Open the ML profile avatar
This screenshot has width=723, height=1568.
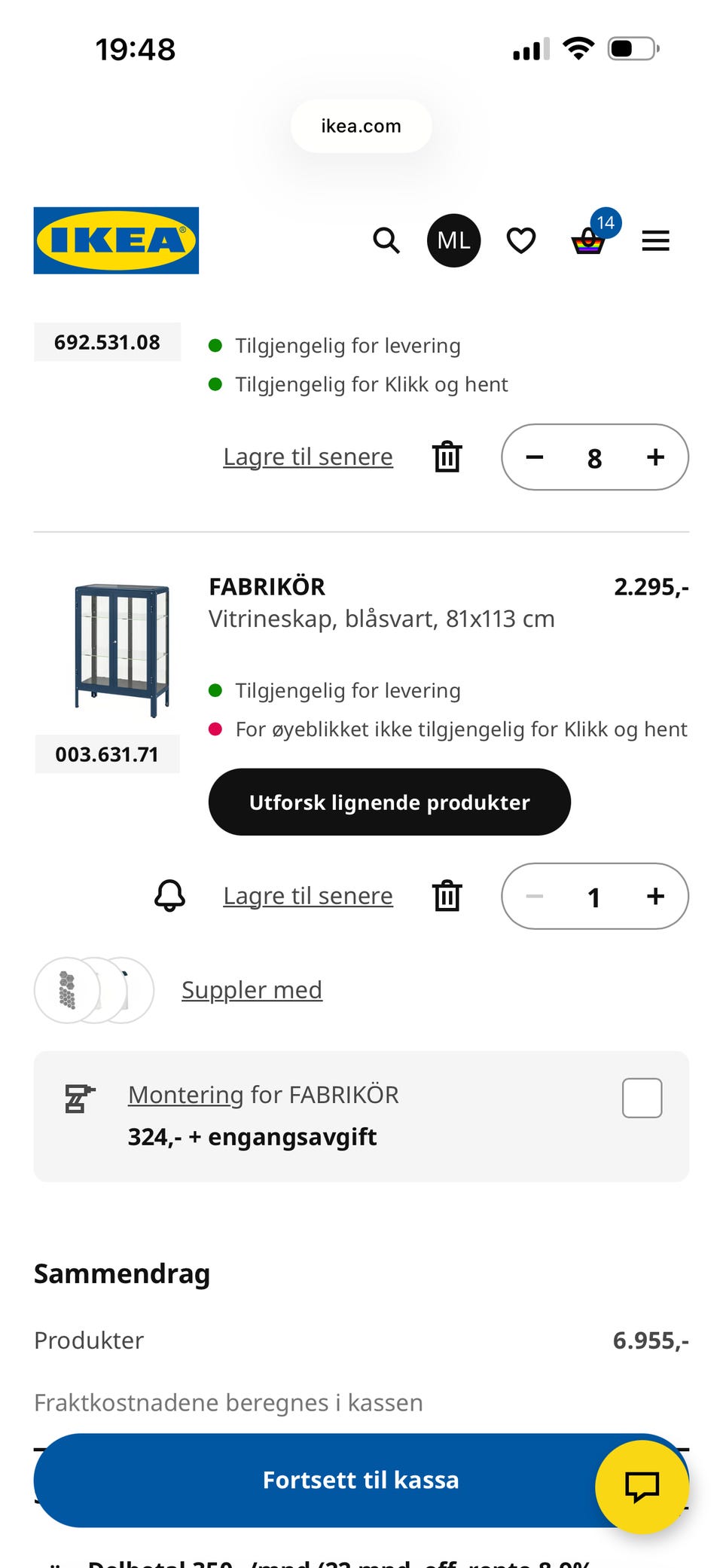[453, 240]
